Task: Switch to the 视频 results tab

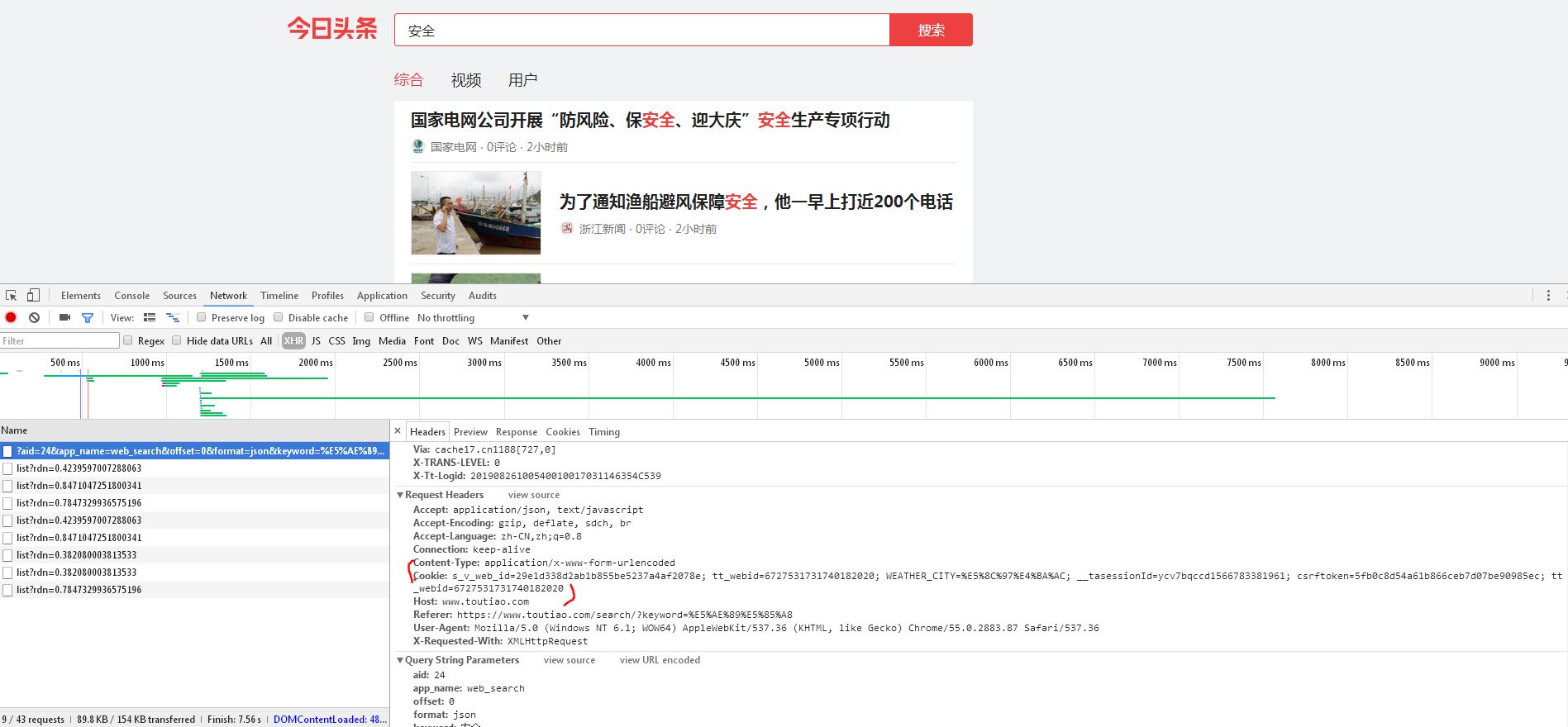Action: [466, 80]
